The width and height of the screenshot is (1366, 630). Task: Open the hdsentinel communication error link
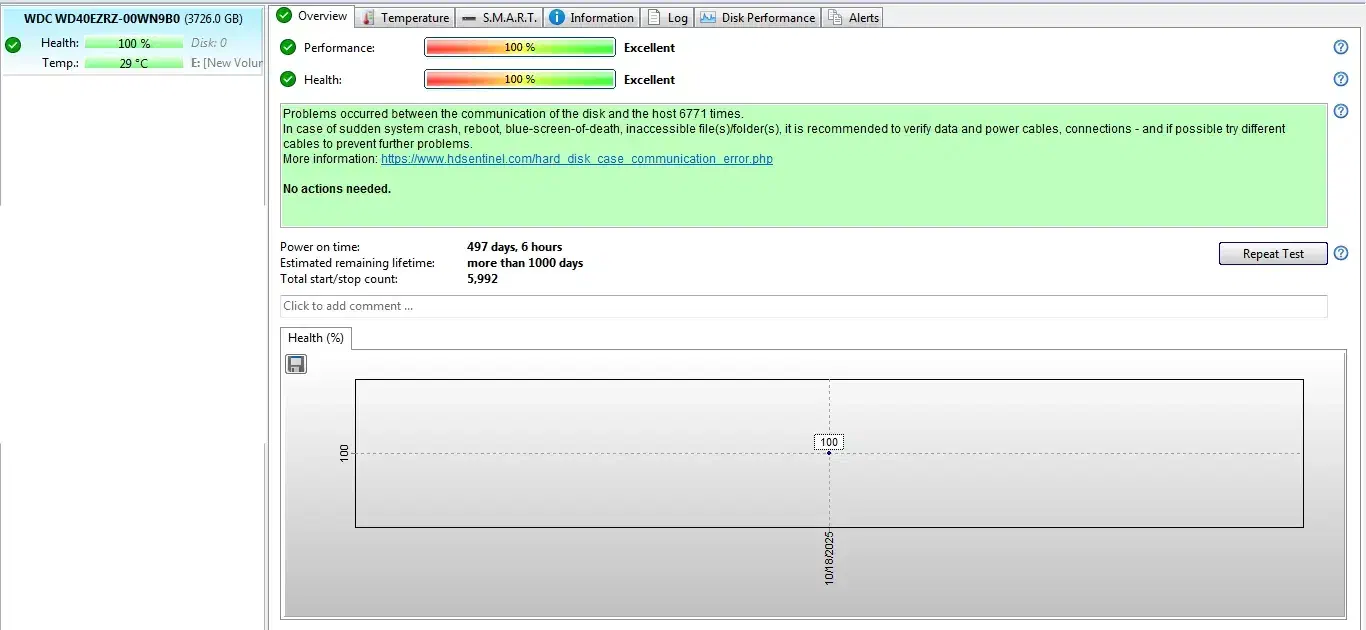tap(576, 159)
